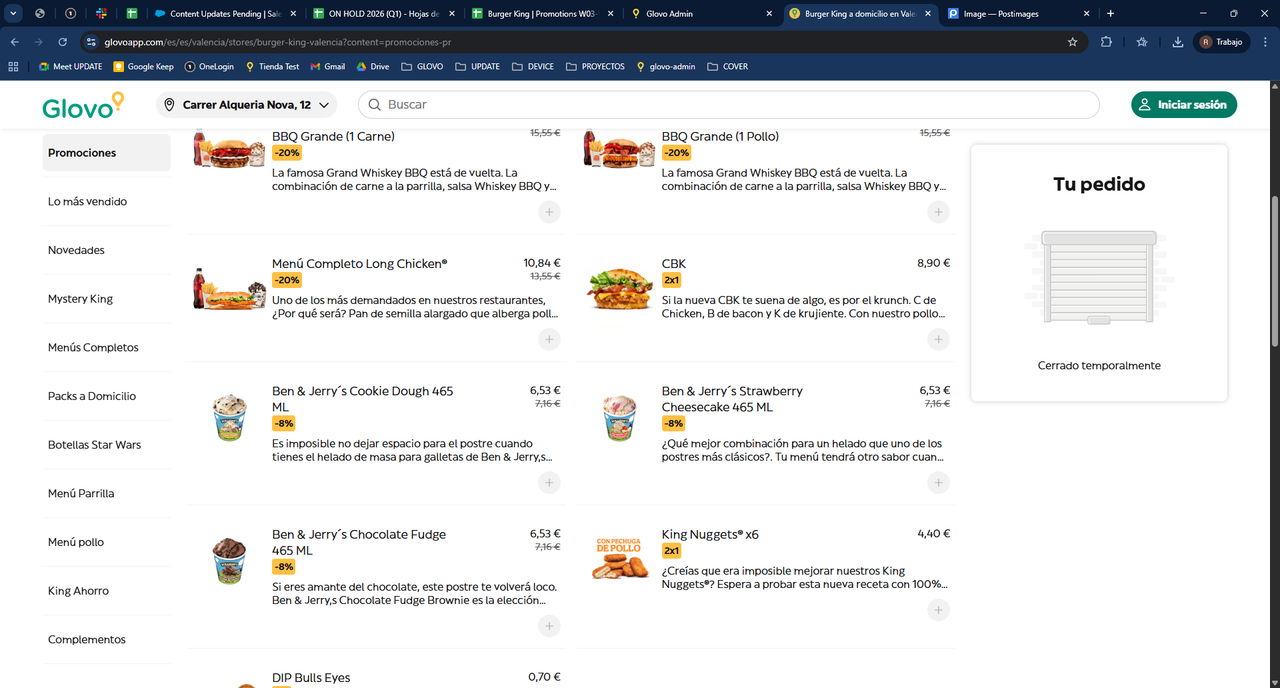Open the Trabajo profile menu

point(1222,42)
